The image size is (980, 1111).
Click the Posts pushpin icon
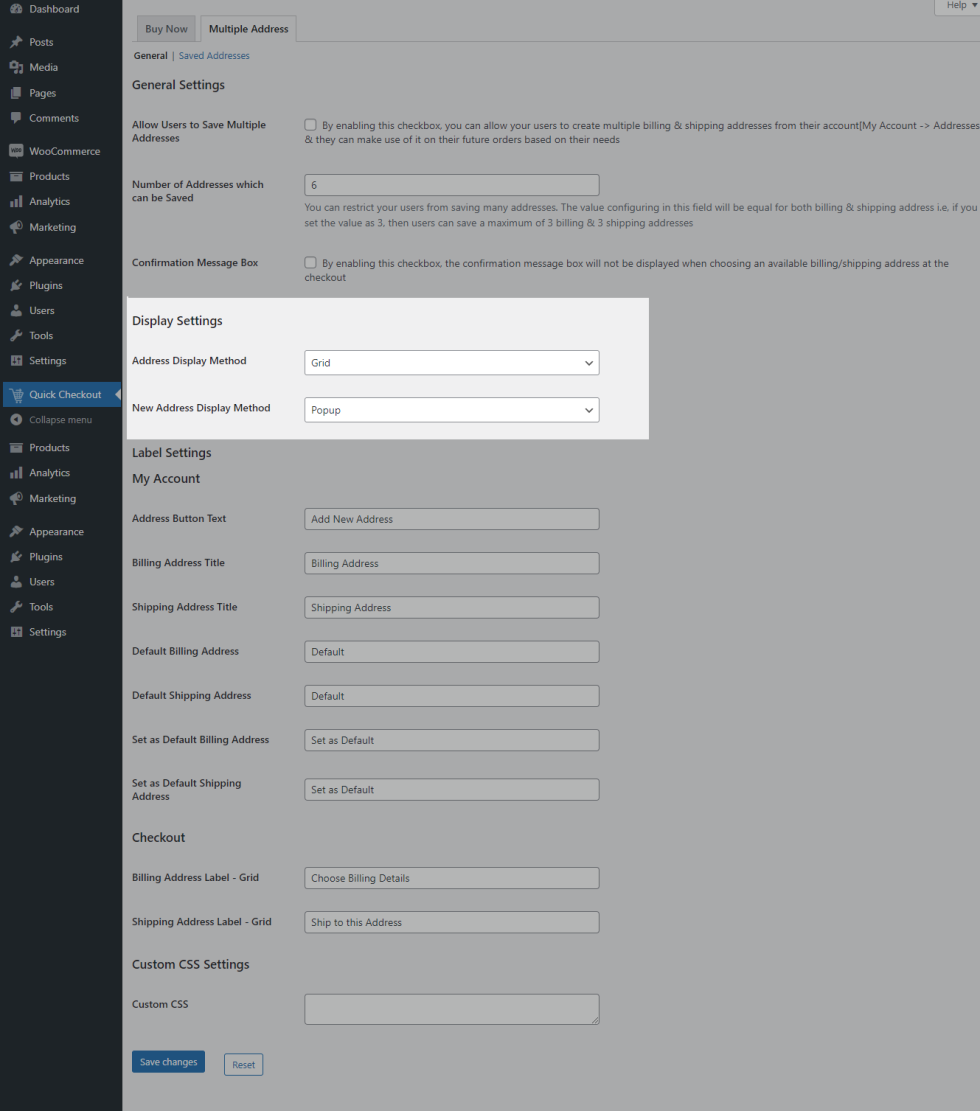[x=16, y=42]
